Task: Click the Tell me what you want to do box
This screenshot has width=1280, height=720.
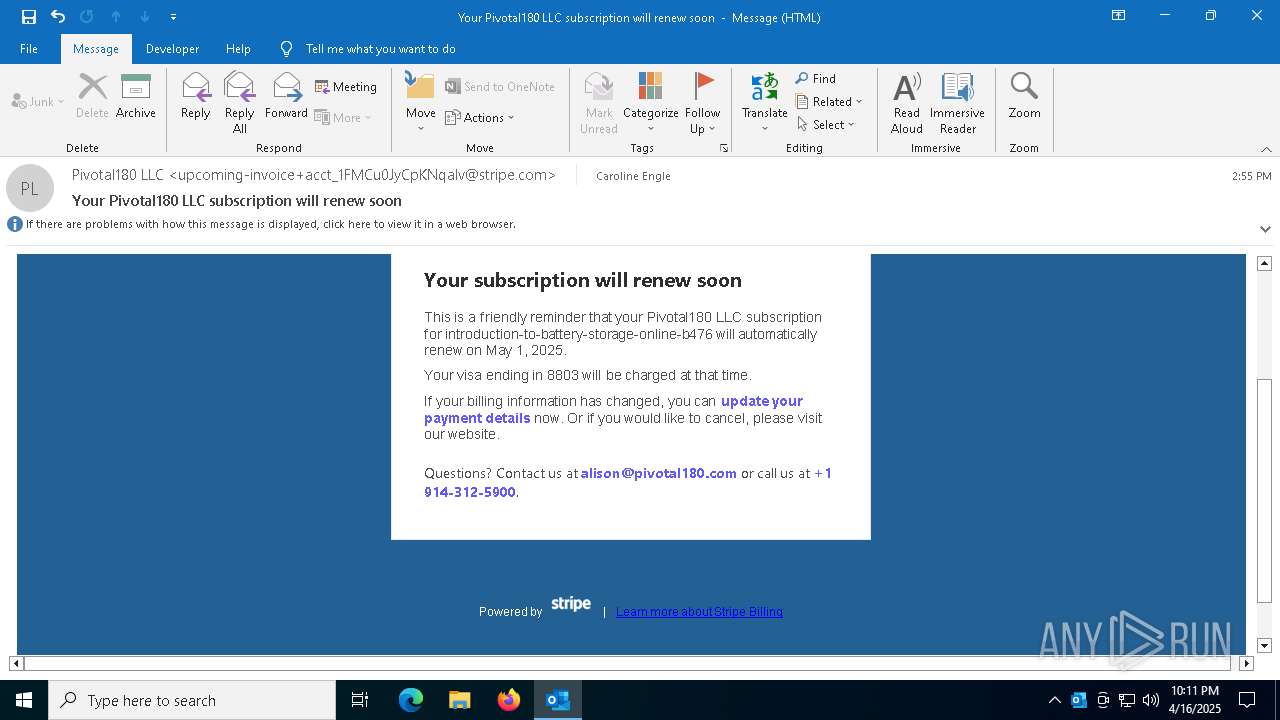Action: click(x=380, y=49)
